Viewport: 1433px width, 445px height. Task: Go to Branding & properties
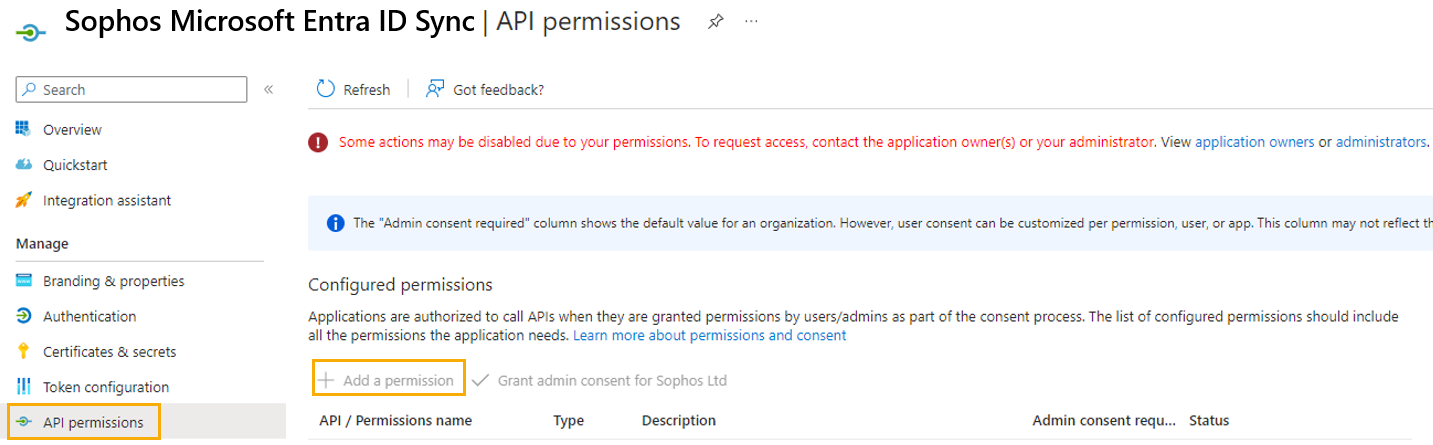pos(113,281)
